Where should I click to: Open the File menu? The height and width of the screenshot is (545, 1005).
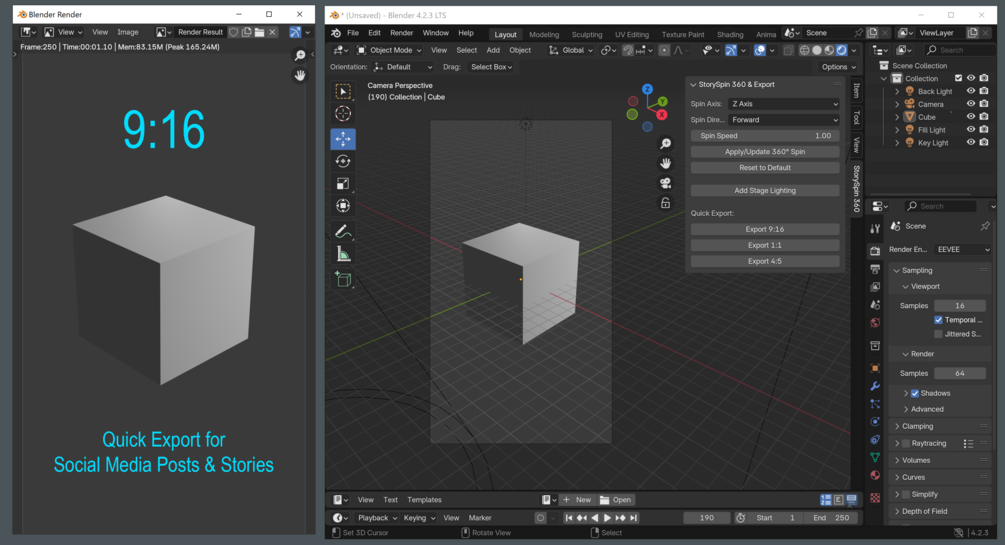(x=353, y=33)
